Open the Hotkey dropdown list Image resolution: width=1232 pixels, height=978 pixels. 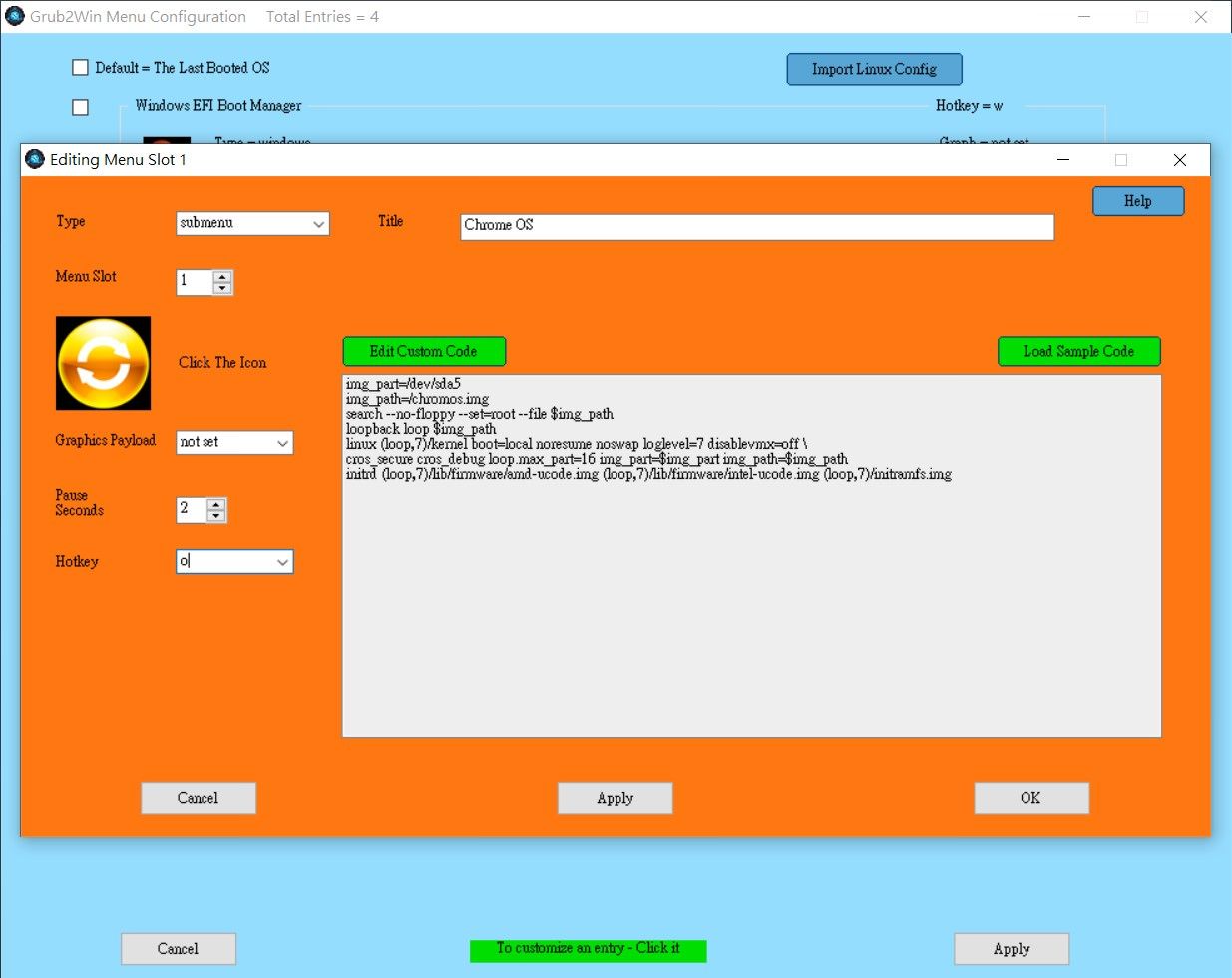click(x=282, y=562)
